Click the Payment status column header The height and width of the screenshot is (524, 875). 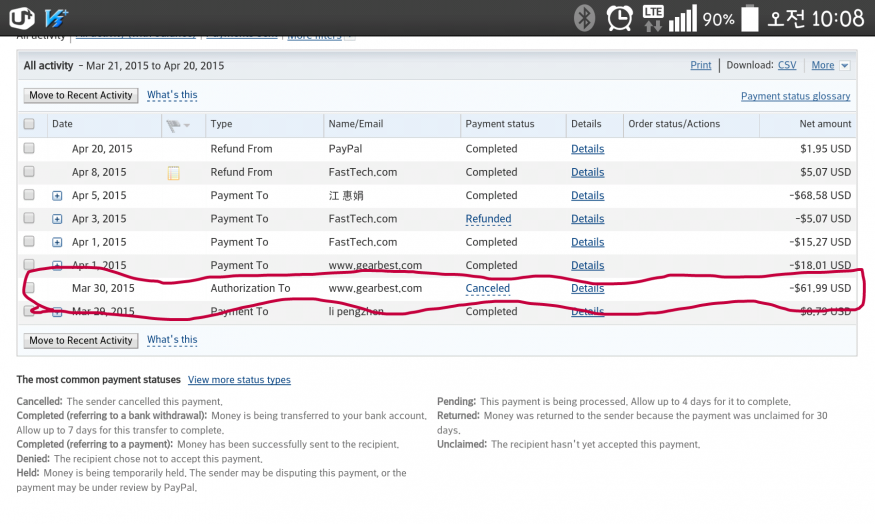(x=499, y=124)
